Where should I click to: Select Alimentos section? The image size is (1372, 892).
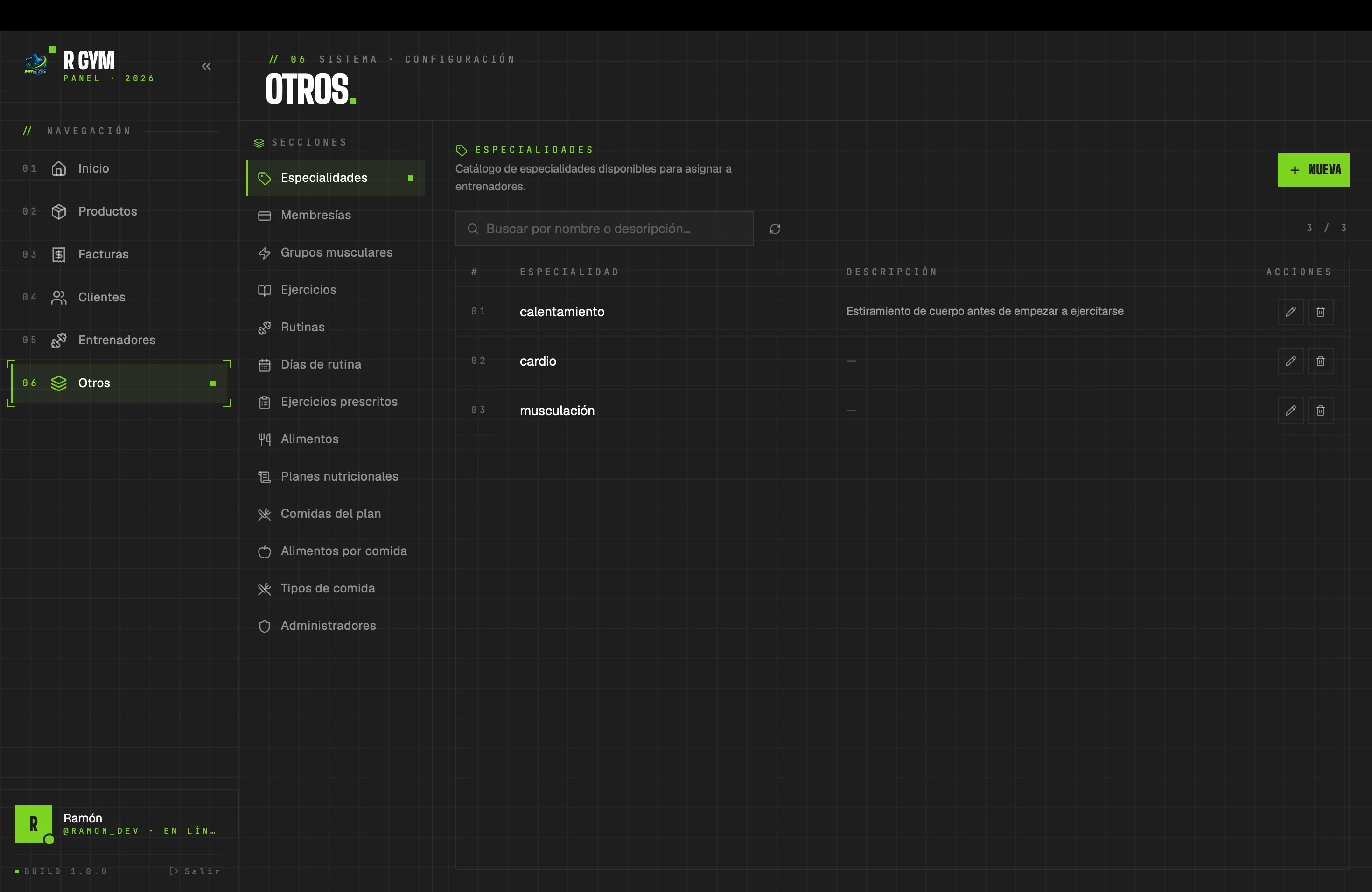[336, 439]
